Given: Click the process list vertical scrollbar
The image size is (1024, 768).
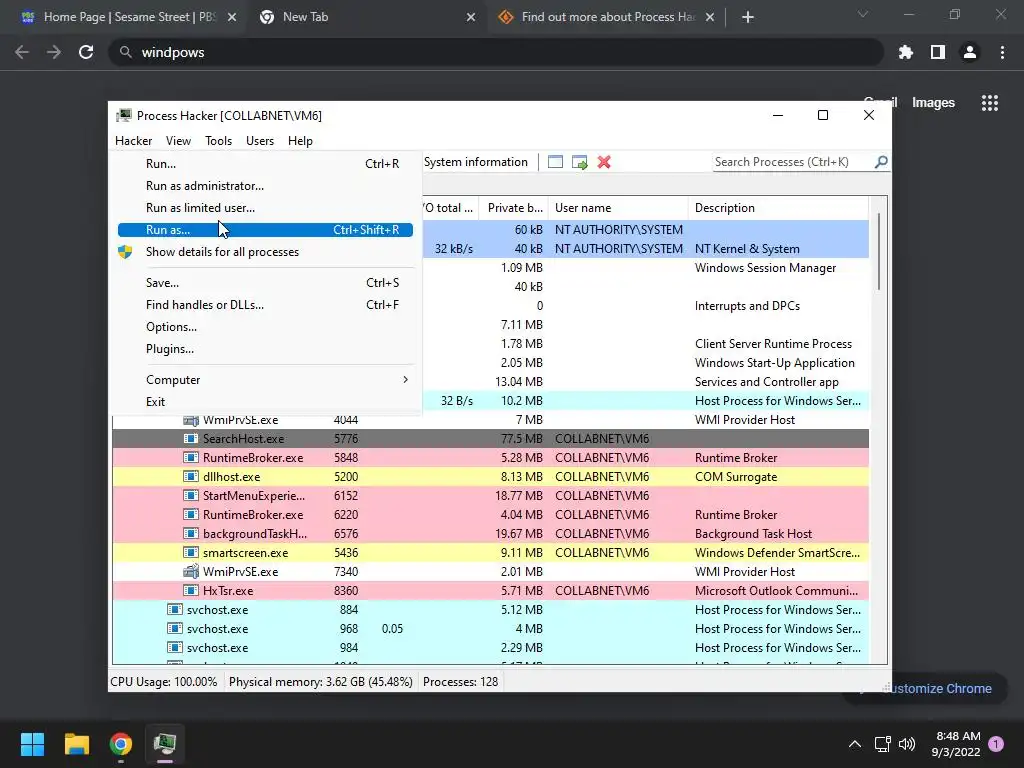Looking at the screenshot, I should (878, 252).
